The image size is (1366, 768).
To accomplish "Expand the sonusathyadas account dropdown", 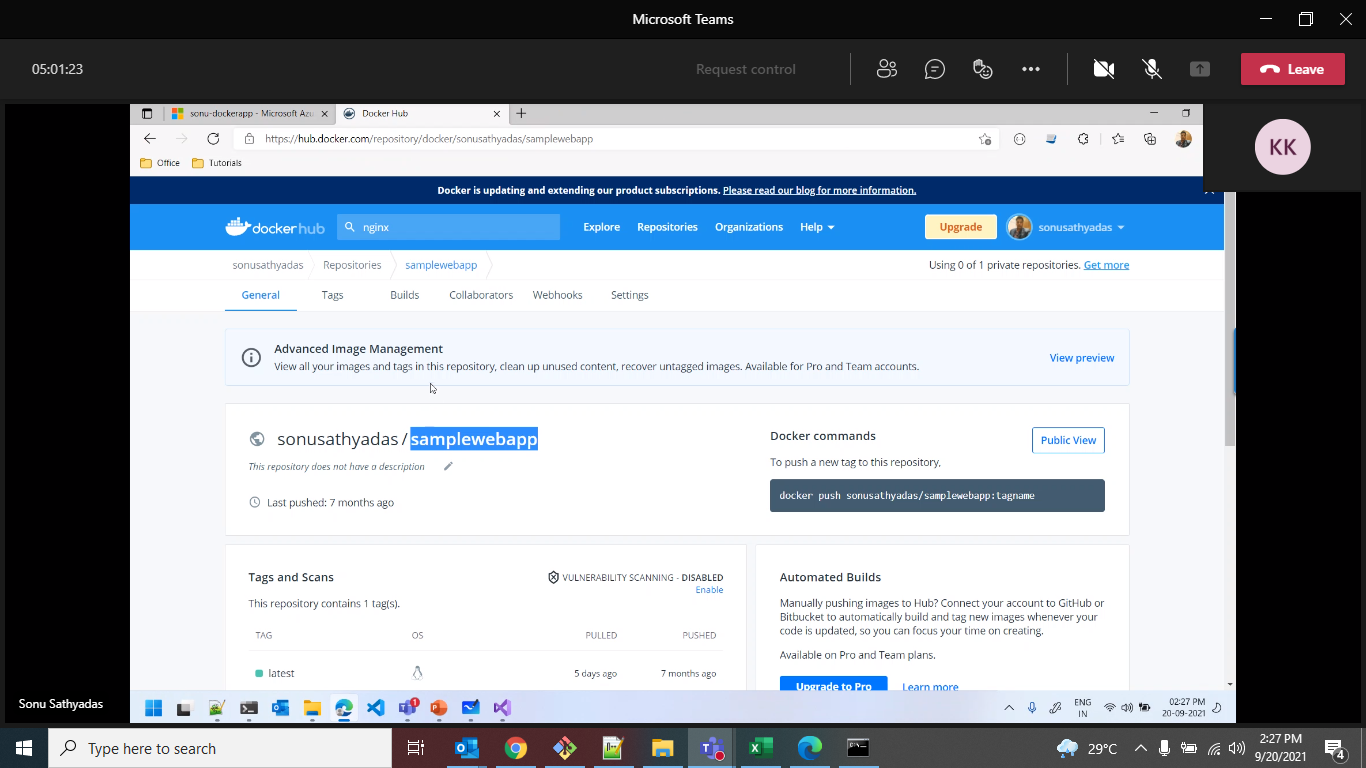I will coord(1066,227).
